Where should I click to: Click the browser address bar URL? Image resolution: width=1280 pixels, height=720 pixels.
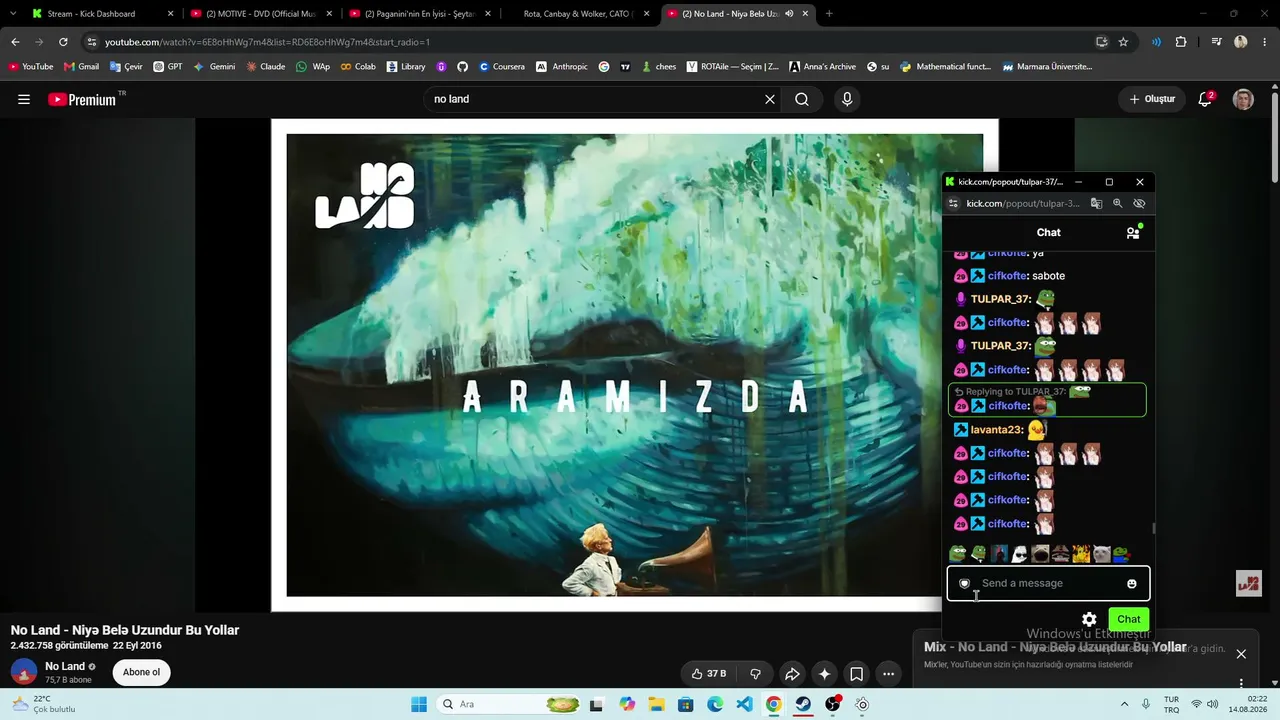coord(267,42)
